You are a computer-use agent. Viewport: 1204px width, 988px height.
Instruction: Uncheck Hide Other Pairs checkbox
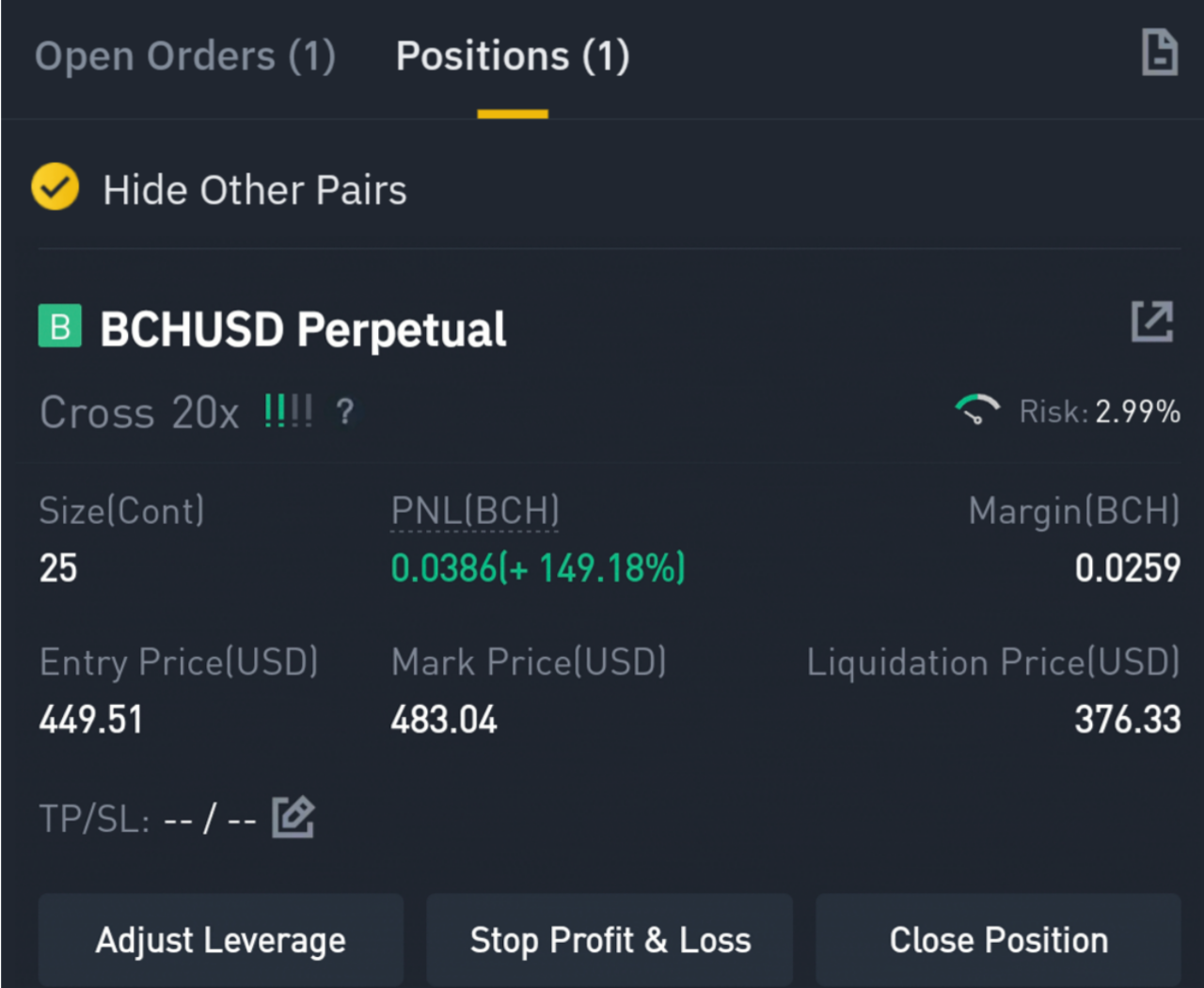55,186
